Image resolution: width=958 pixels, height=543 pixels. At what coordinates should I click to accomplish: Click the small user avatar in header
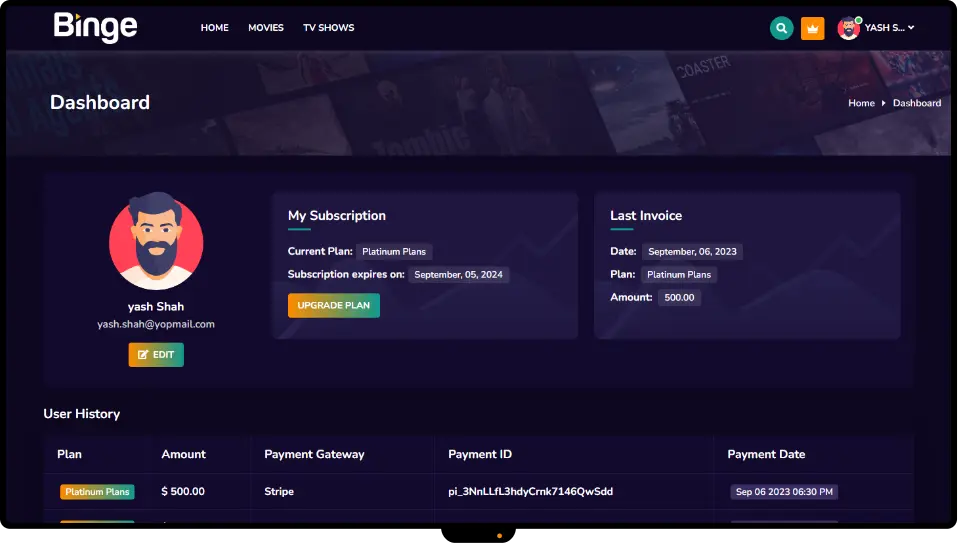[848, 28]
